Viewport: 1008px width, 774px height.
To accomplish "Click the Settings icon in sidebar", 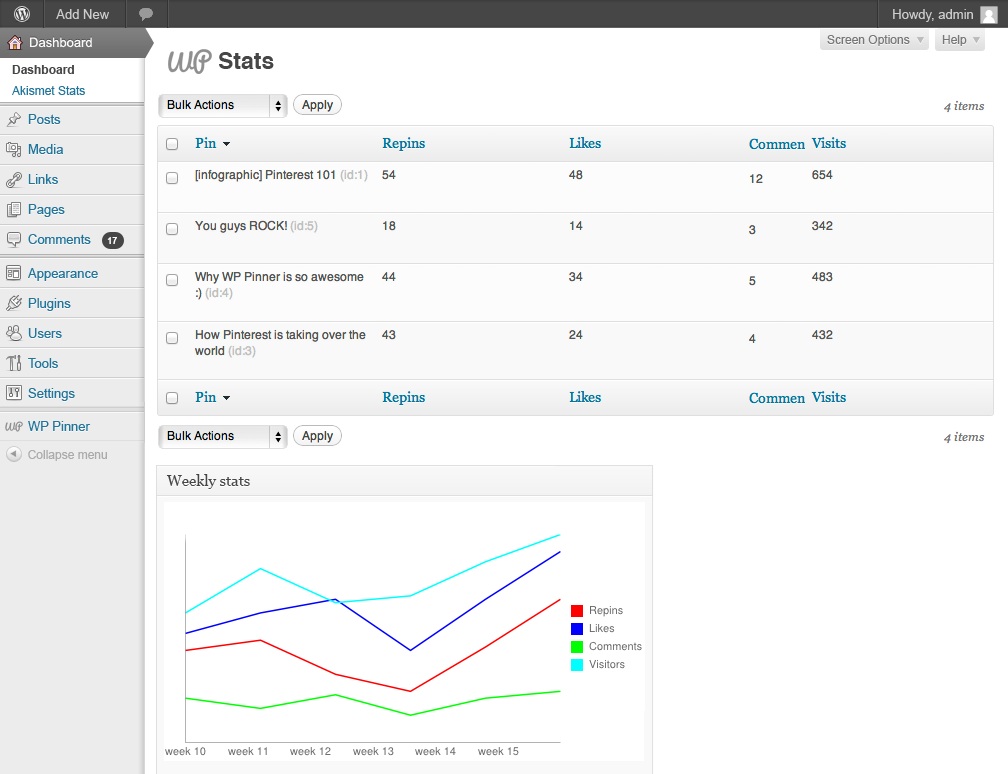I will tap(14, 393).
